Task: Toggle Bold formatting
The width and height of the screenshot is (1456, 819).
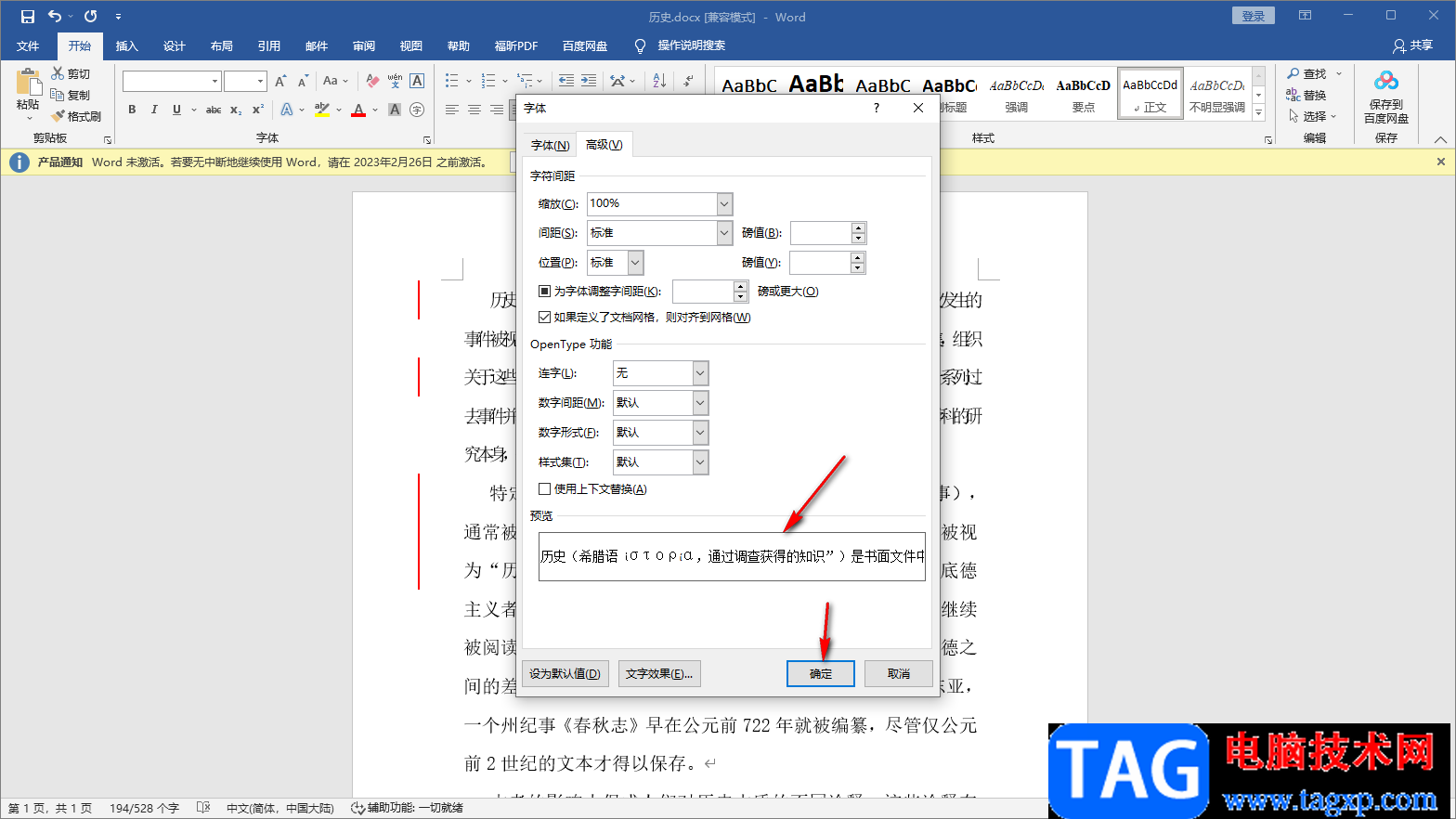Action: click(132, 110)
